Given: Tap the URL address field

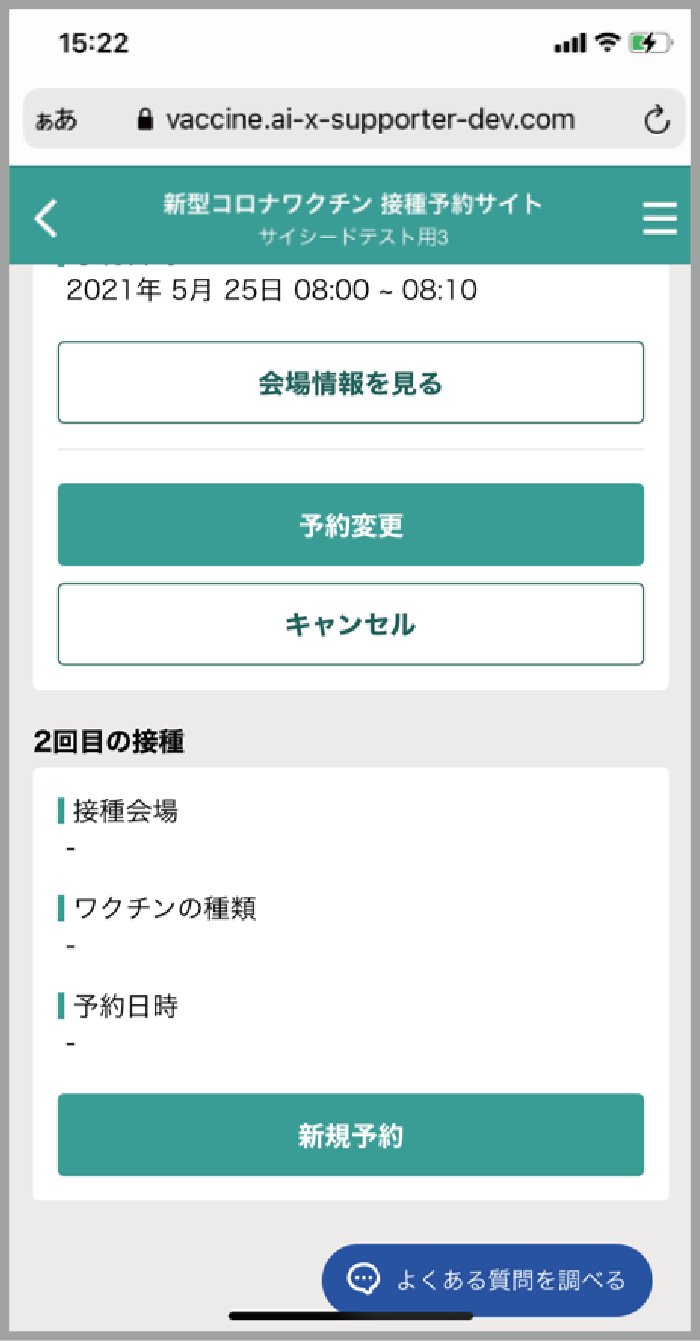Looking at the screenshot, I should (x=370, y=121).
